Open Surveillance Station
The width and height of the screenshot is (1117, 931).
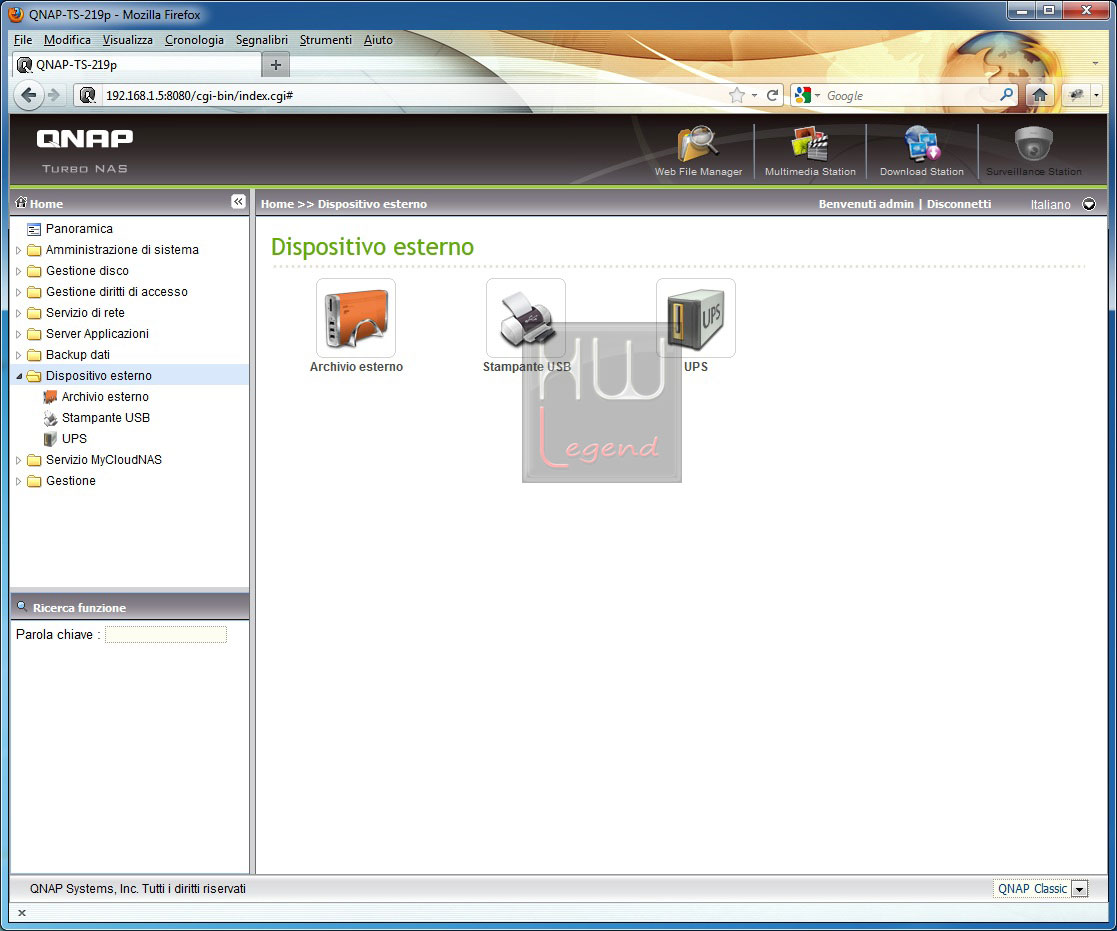pos(1034,152)
